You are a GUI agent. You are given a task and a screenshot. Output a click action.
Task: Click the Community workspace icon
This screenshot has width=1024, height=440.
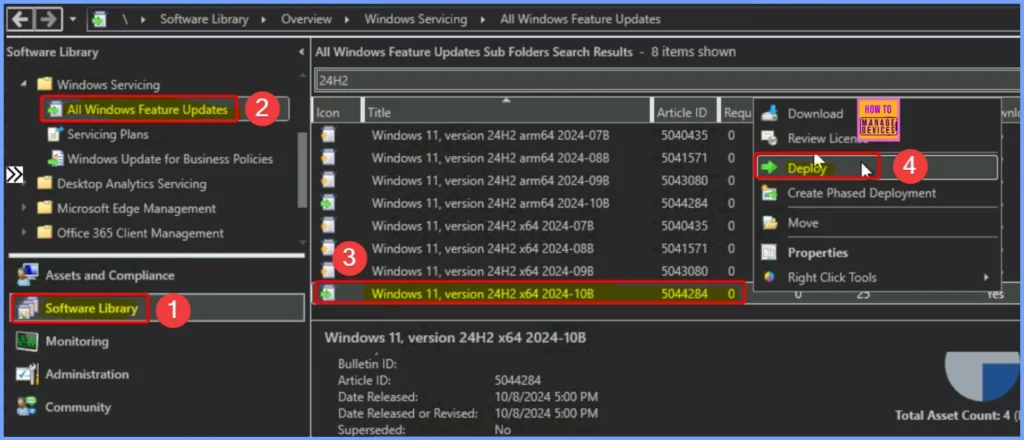click(x=27, y=407)
